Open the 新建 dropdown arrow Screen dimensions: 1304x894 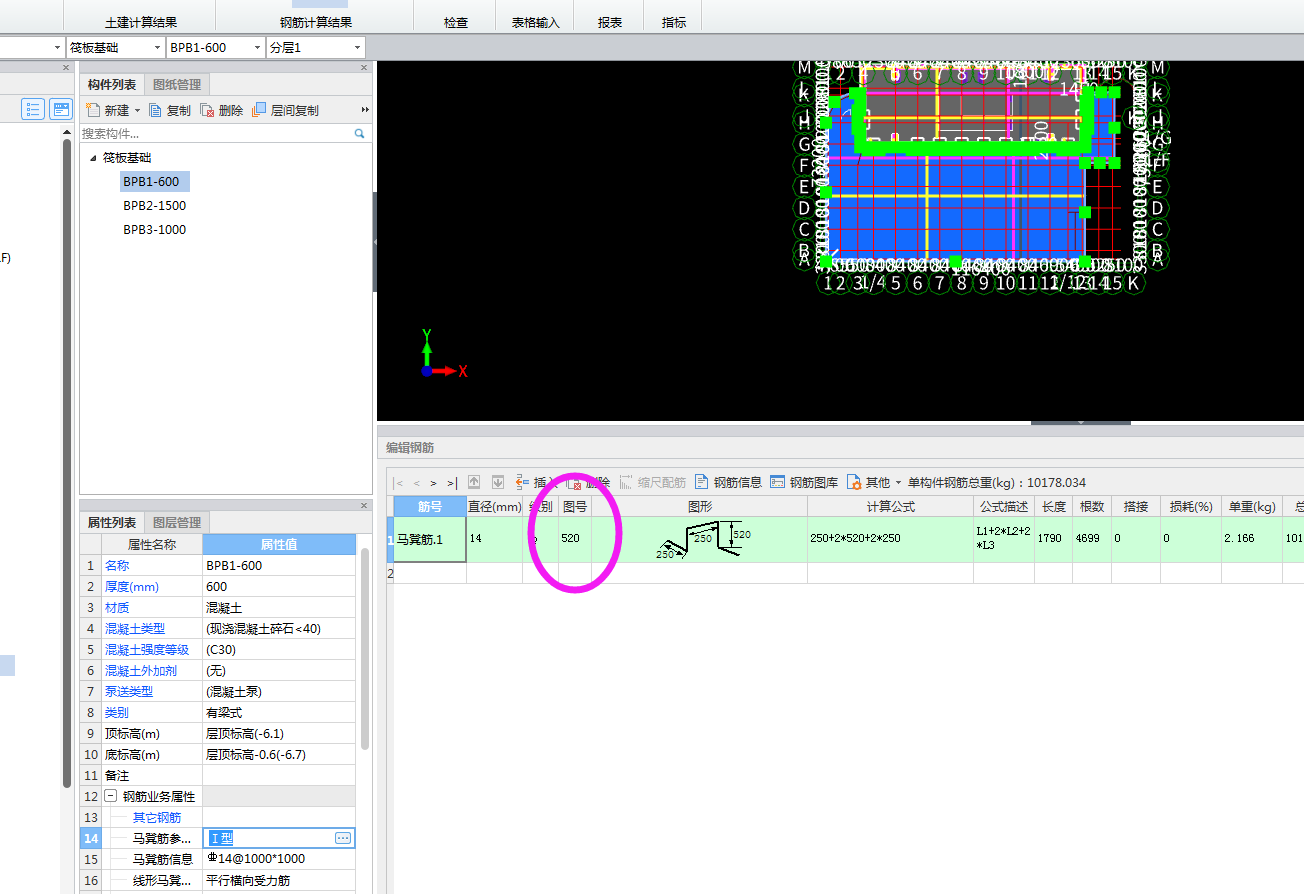click(138, 110)
